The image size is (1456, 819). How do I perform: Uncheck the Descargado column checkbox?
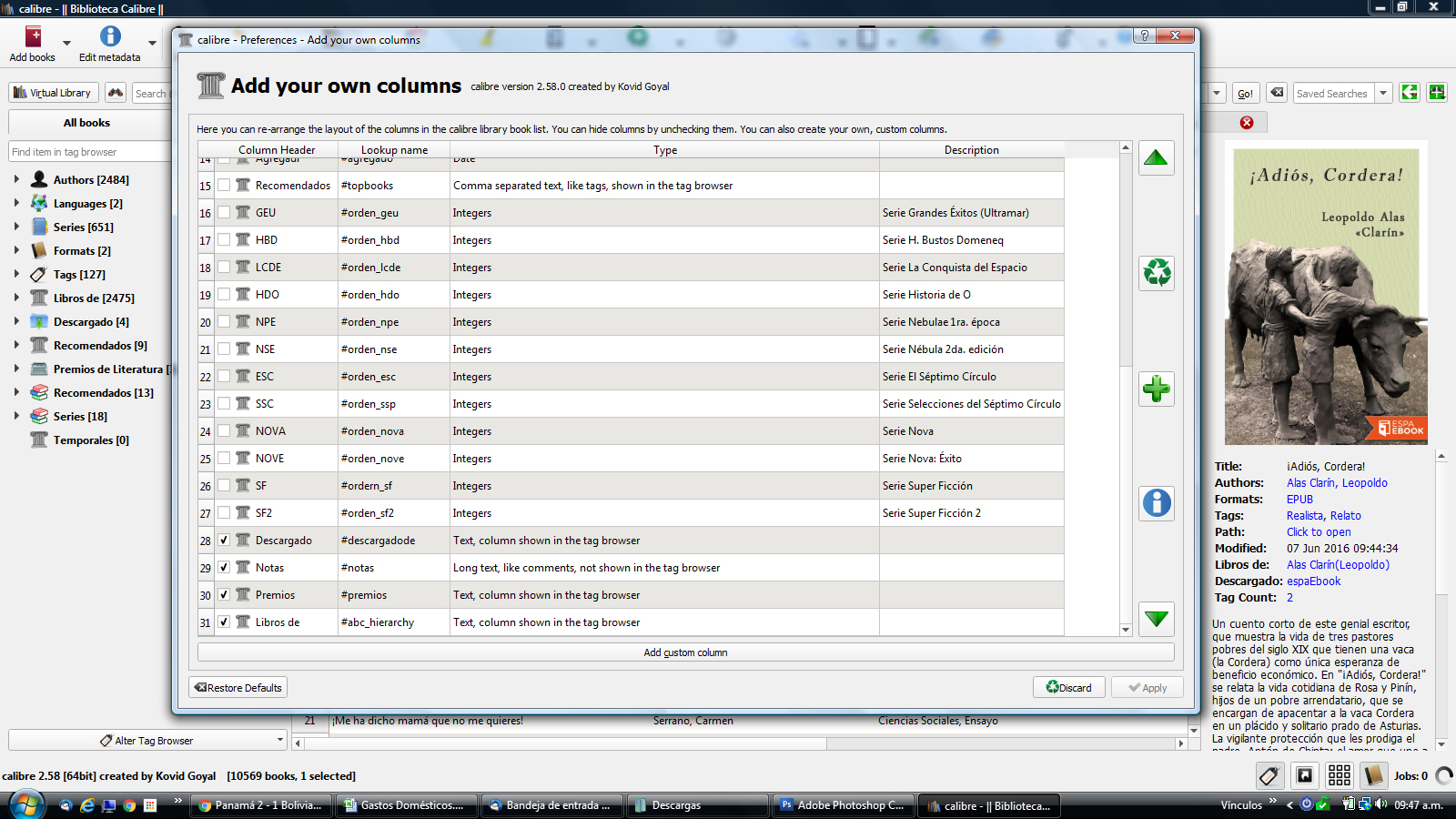coord(224,540)
